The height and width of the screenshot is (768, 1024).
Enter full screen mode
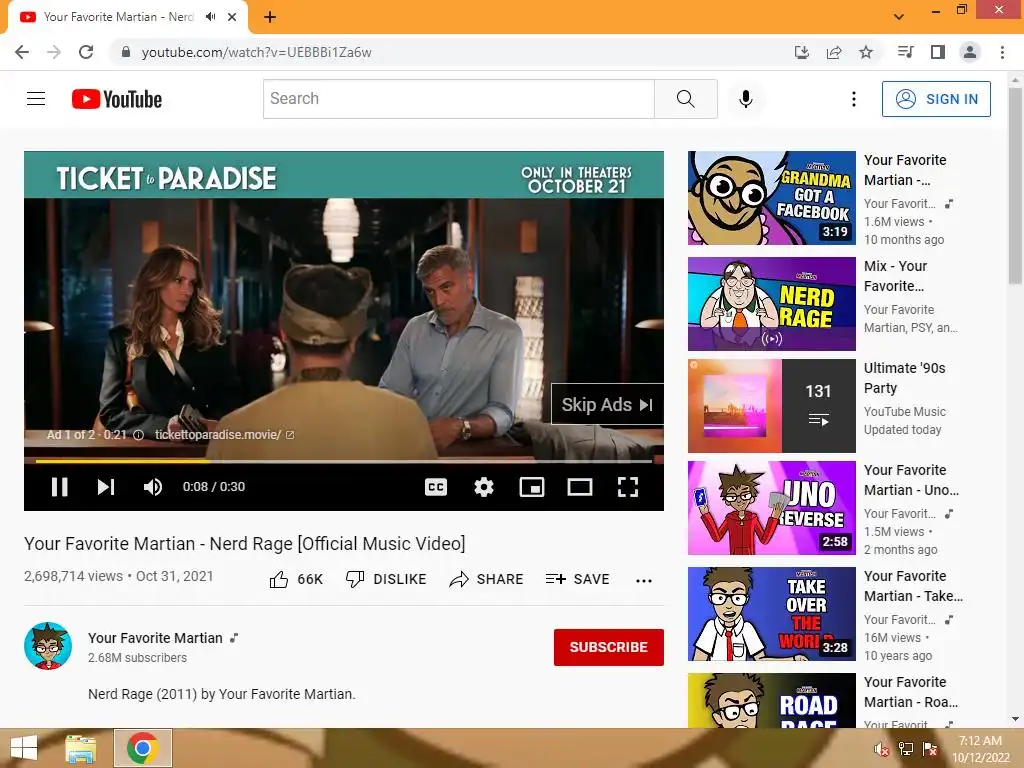(x=628, y=487)
